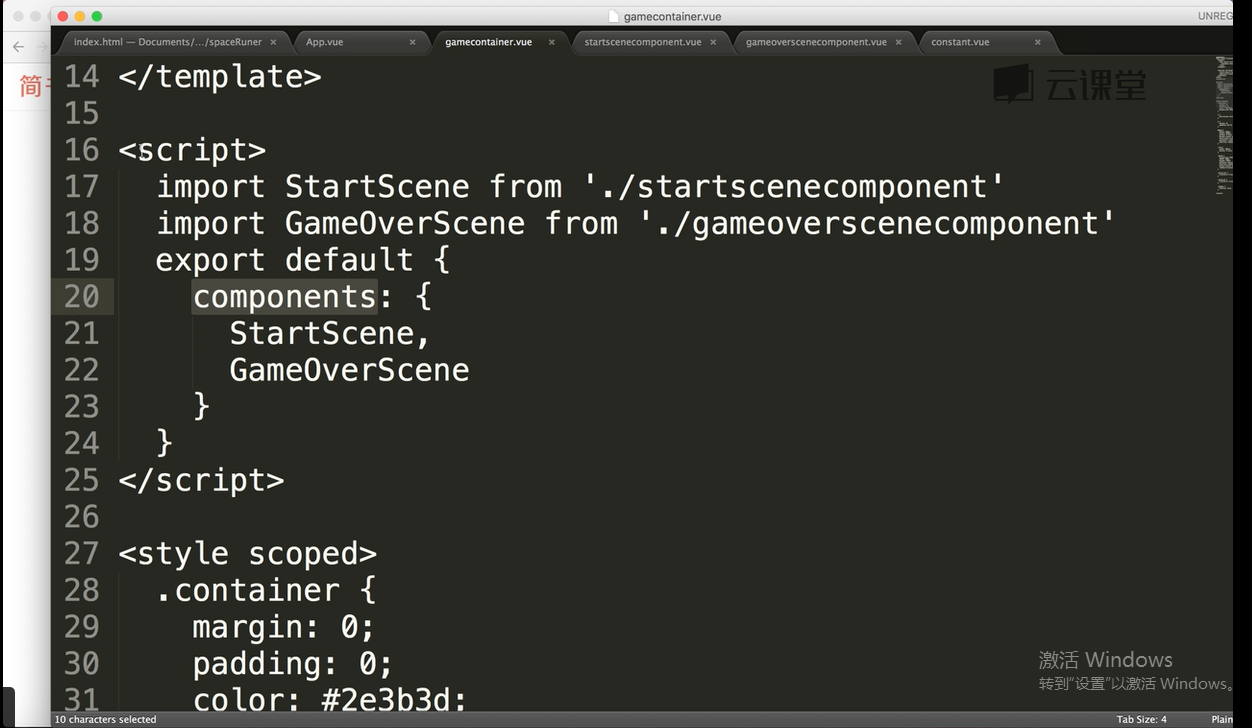Click the browser back arrow behind the editor
Image resolution: width=1252 pixels, height=728 pixels.
[18, 47]
